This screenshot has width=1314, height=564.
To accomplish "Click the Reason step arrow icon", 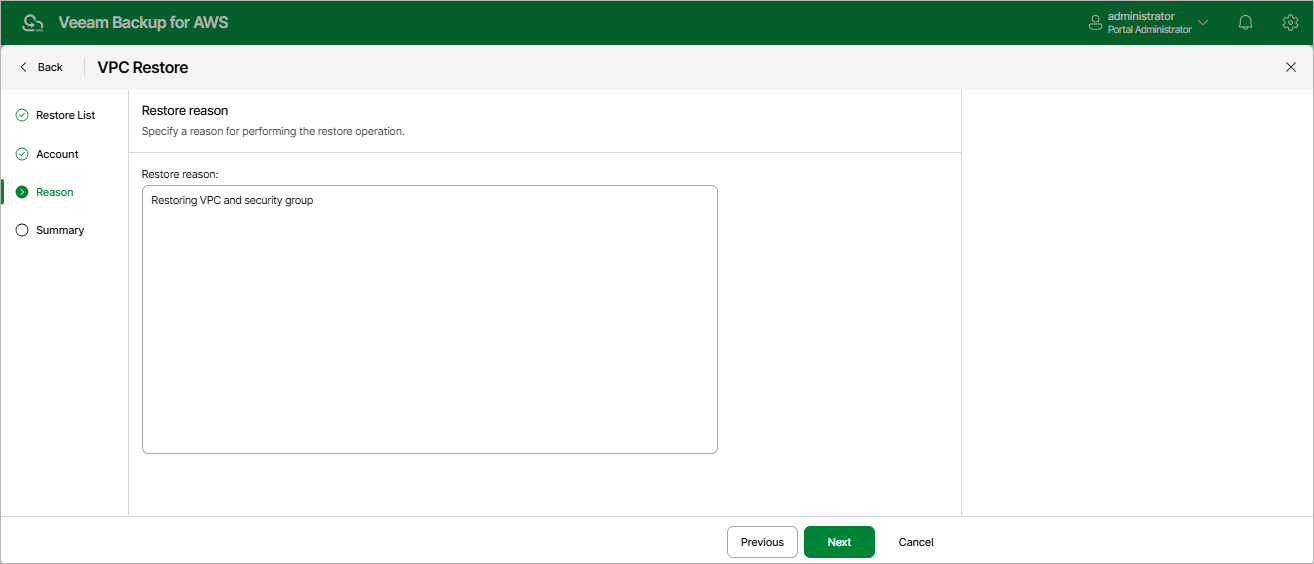I will pyautogui.click(x=22, y=192).
